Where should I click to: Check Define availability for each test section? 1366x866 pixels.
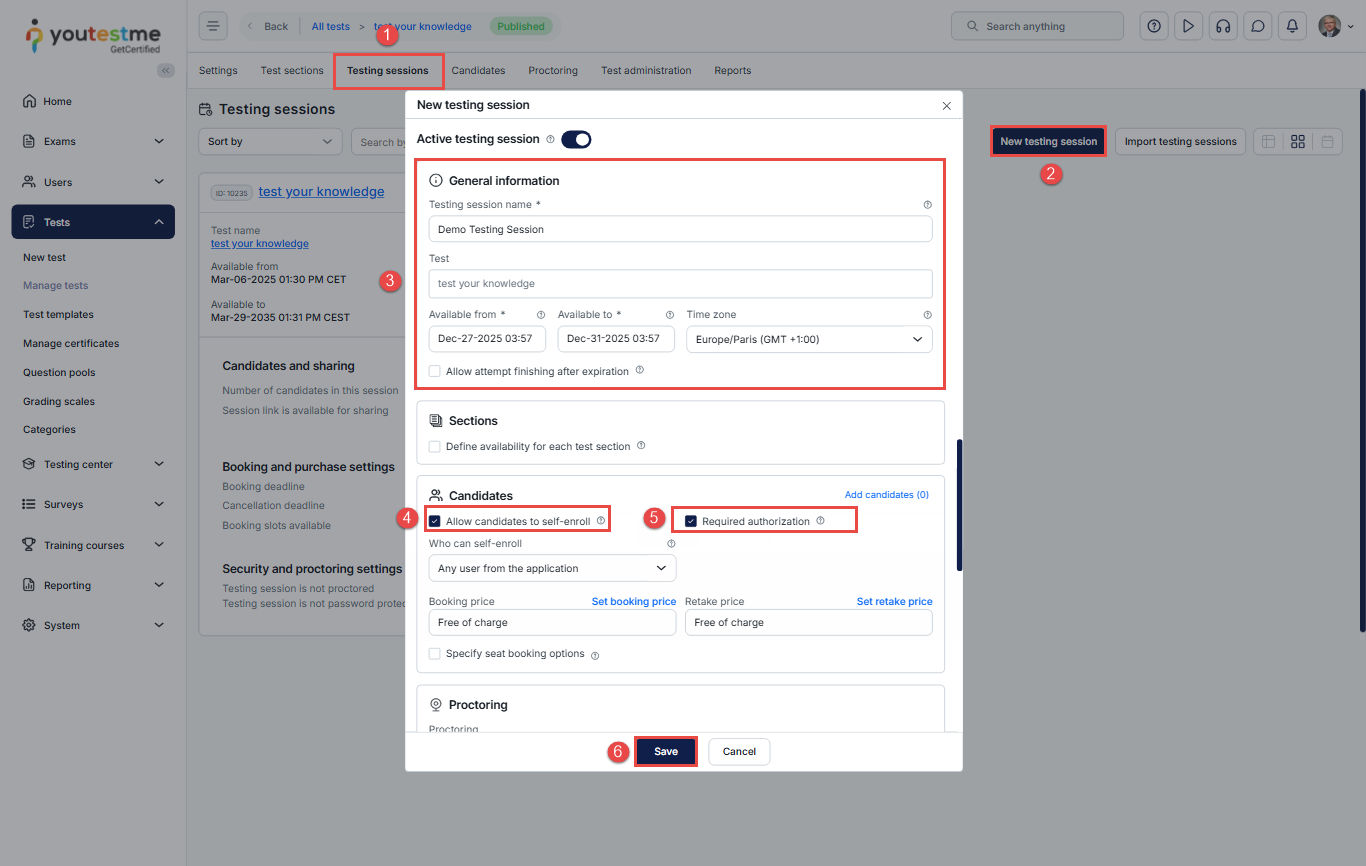tap(435, 446)
